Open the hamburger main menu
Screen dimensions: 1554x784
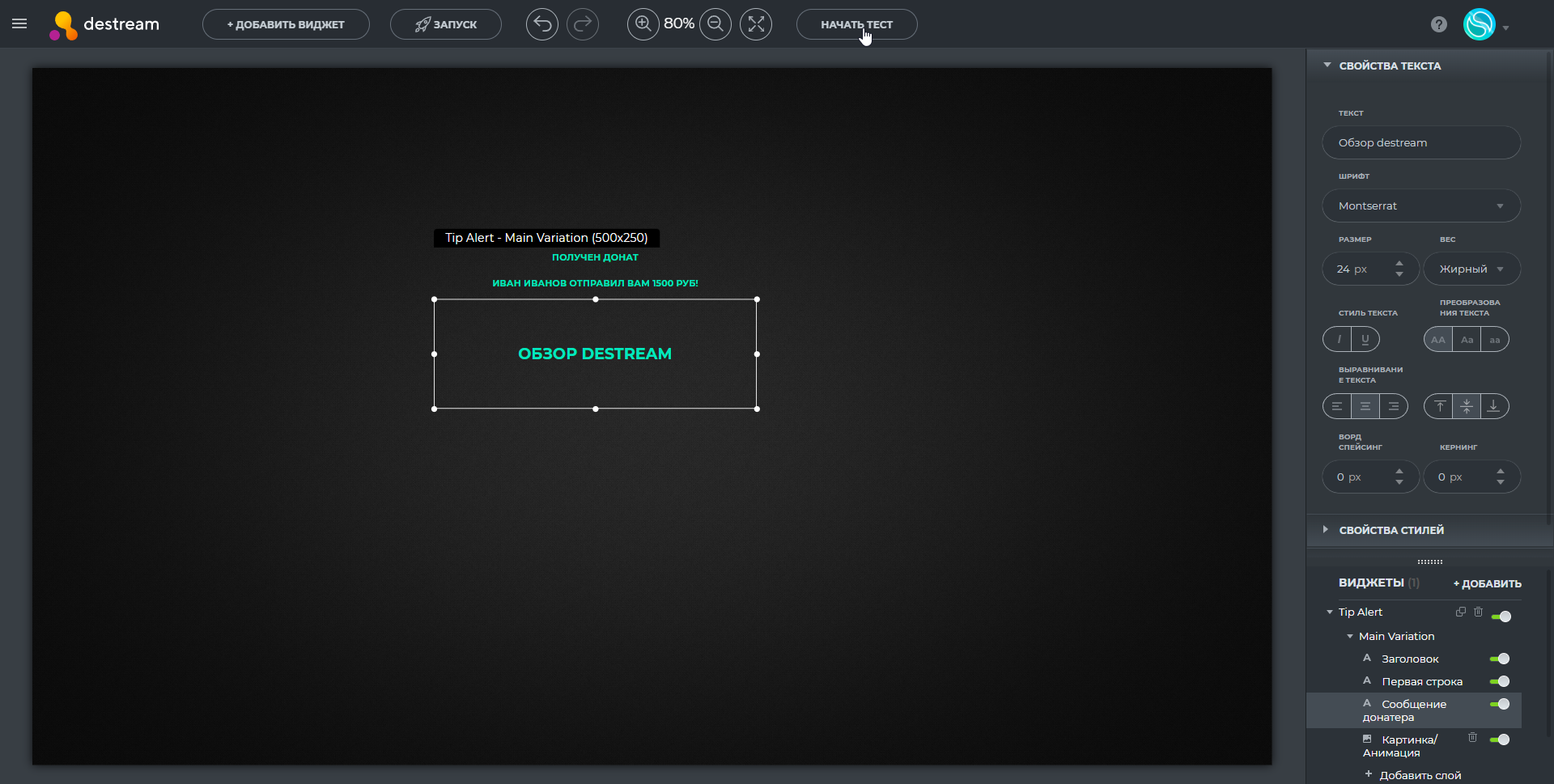[19, 24]
